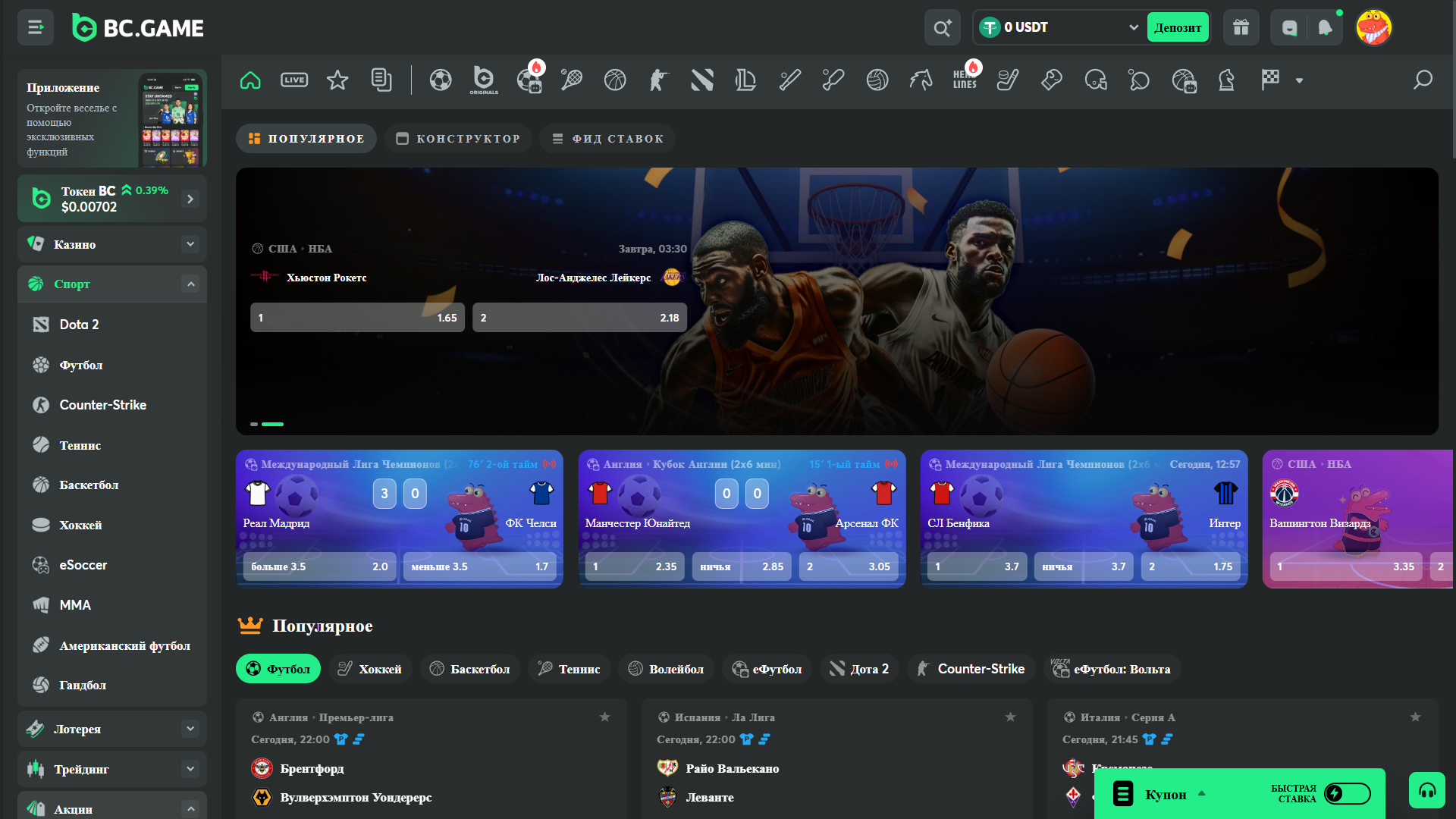Open my bets slip icon in toolbar
Viewport: 1456px width, 819px height.
[381, 80]
